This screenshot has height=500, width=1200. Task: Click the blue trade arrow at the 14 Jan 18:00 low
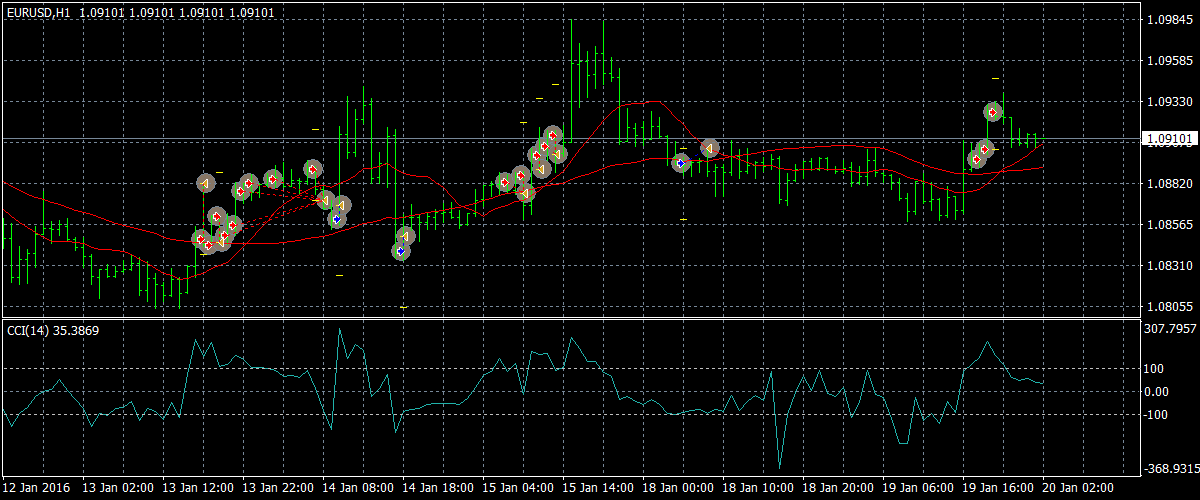[400, 252]
